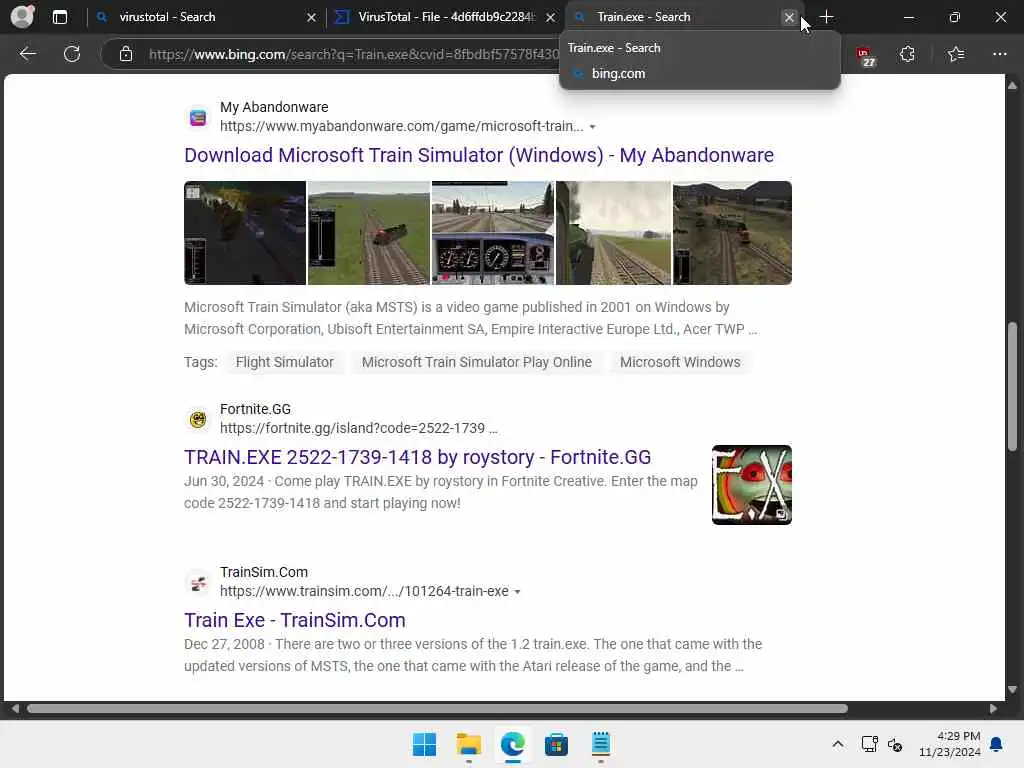Open the Fortnite.GG favicon
The image size is (1024, 768).
[198, 419]
